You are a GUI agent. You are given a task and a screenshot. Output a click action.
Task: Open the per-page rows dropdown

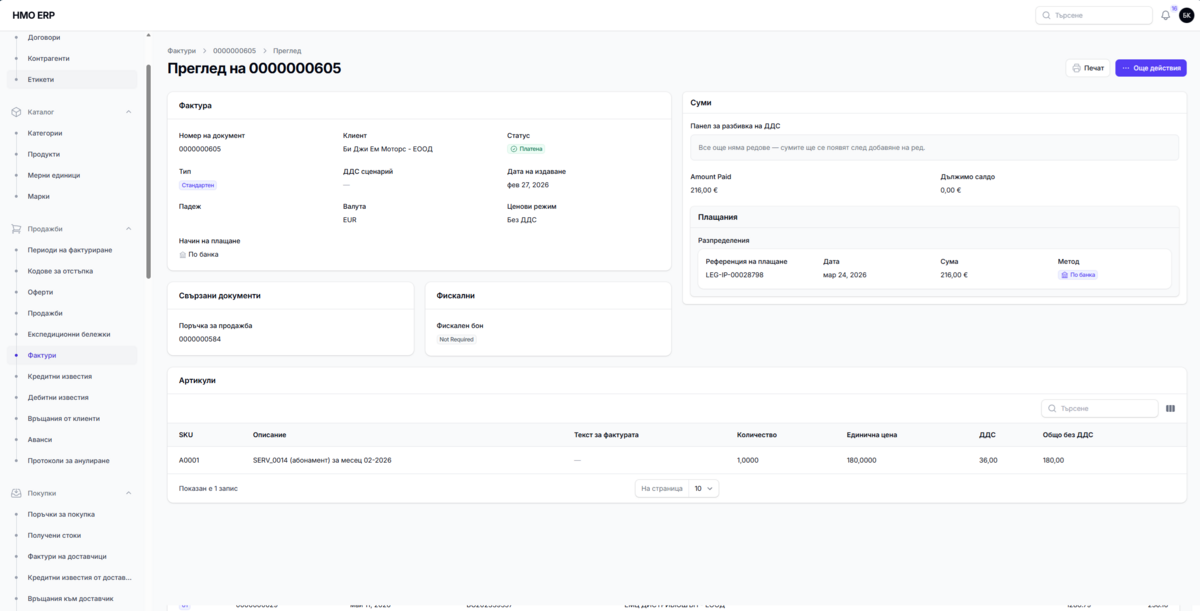pyautogui.click(x=704, y=488)
